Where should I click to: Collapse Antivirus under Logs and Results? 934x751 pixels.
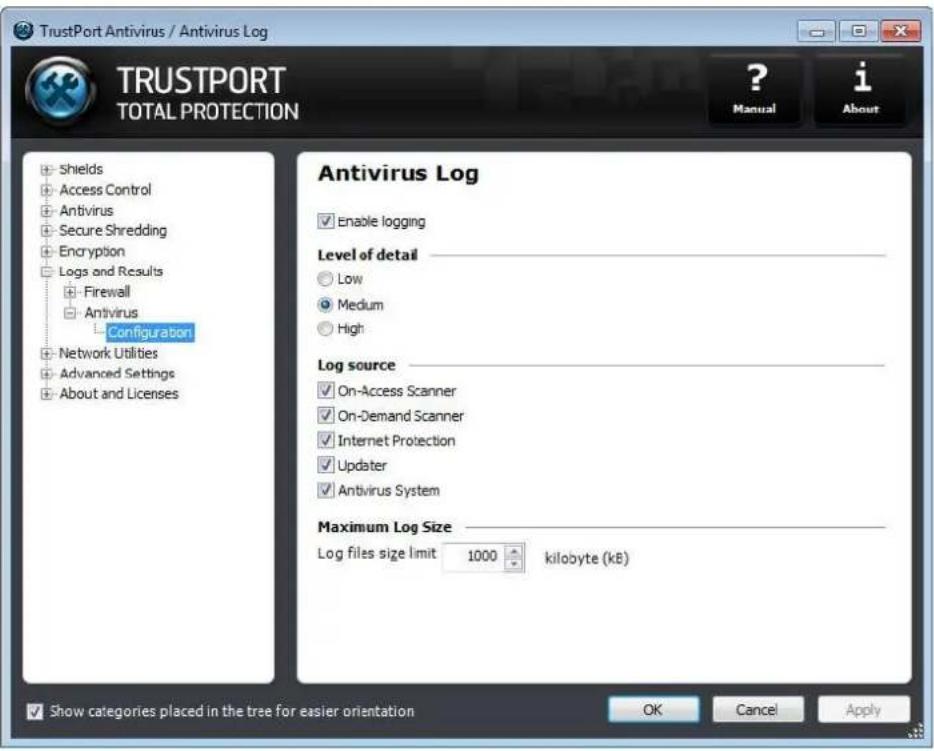(x=70, y=313)
